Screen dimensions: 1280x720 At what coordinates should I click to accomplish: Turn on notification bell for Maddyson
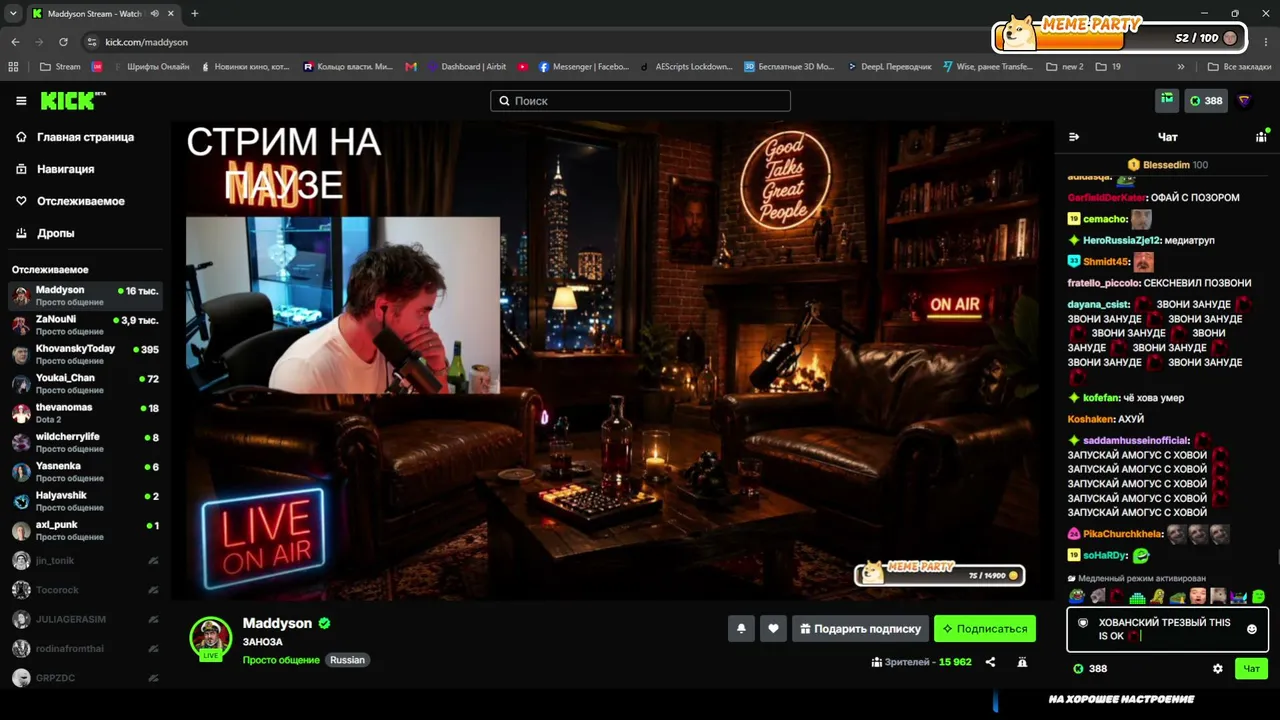pyautogui.click(x=741, y=629)
